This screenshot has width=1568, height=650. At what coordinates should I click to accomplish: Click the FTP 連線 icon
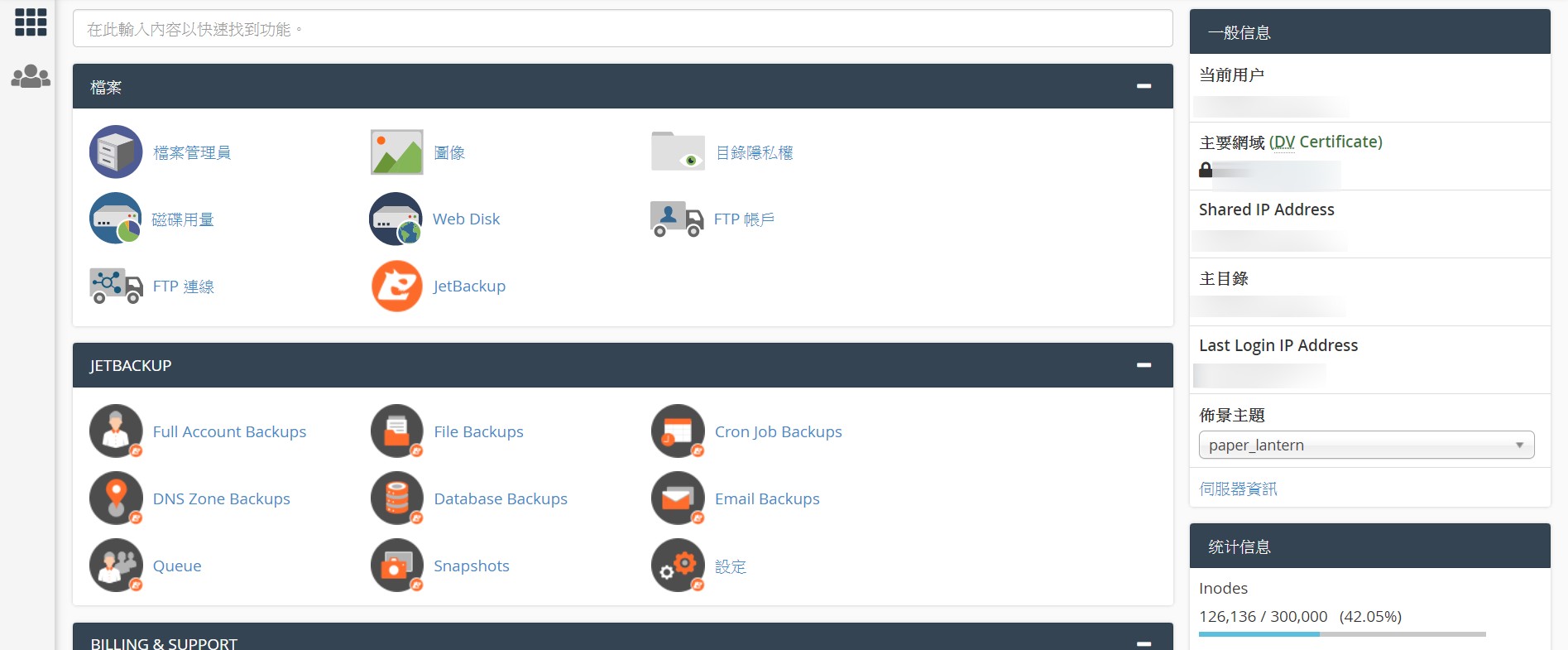[x=116, y=286]
